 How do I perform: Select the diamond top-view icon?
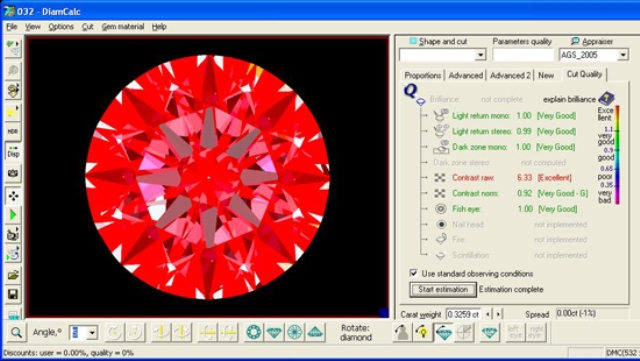pyautogui.click(x=254, y=332)
